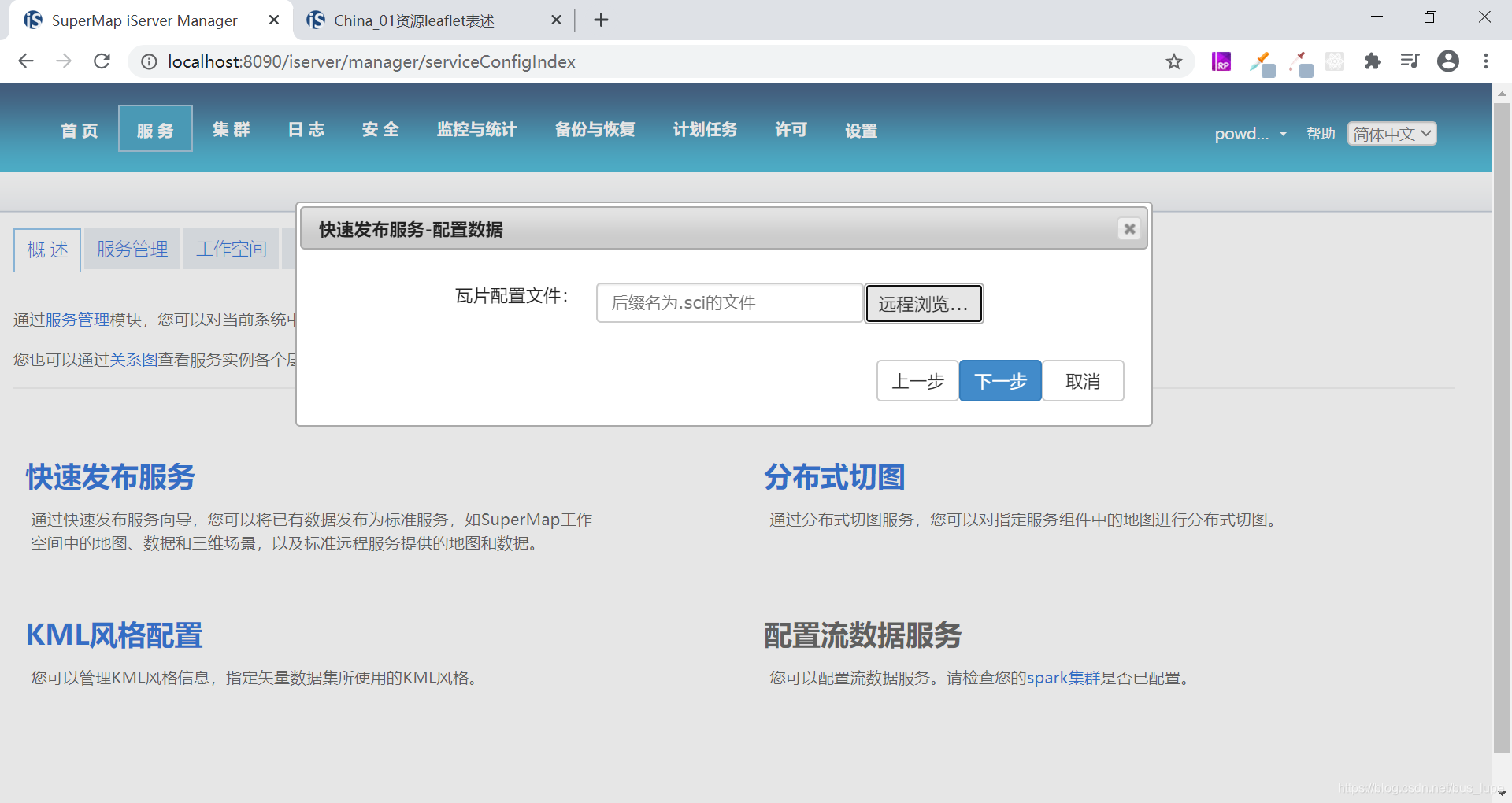
Task: Open the 快速发布服务 heading link
Action: coord(110,477)
